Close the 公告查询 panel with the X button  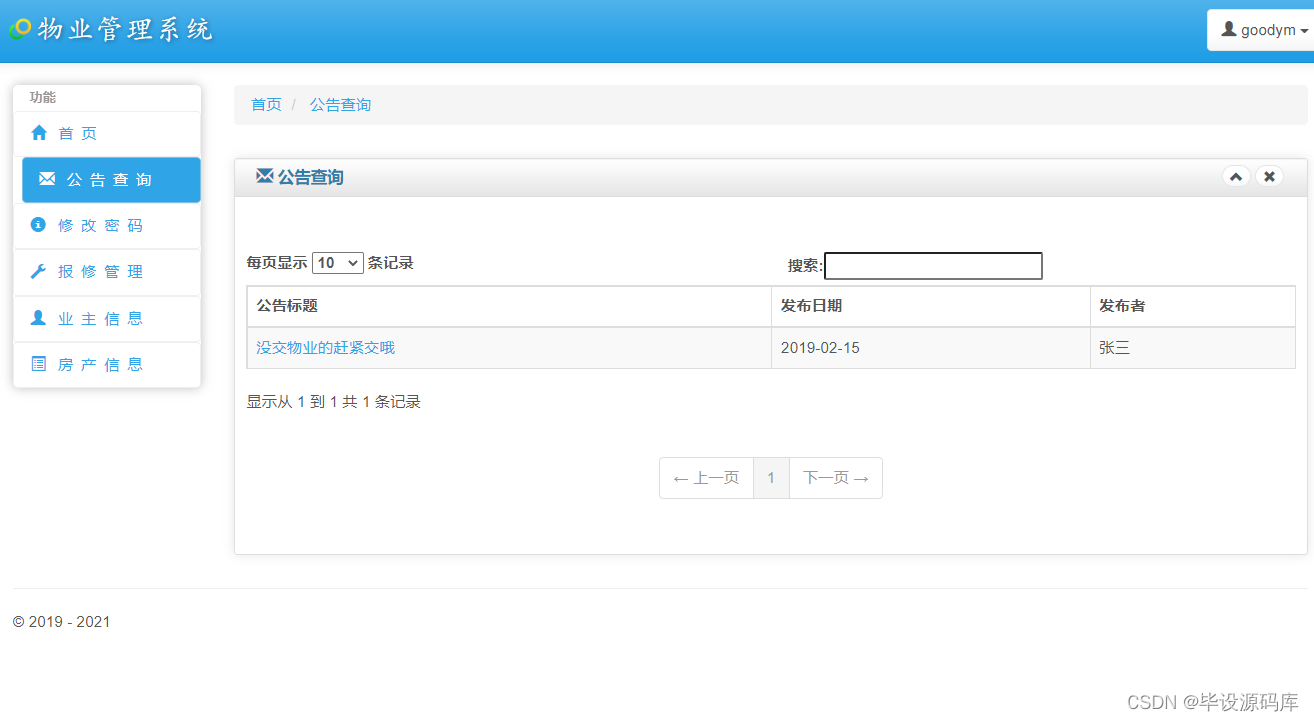1269,177
